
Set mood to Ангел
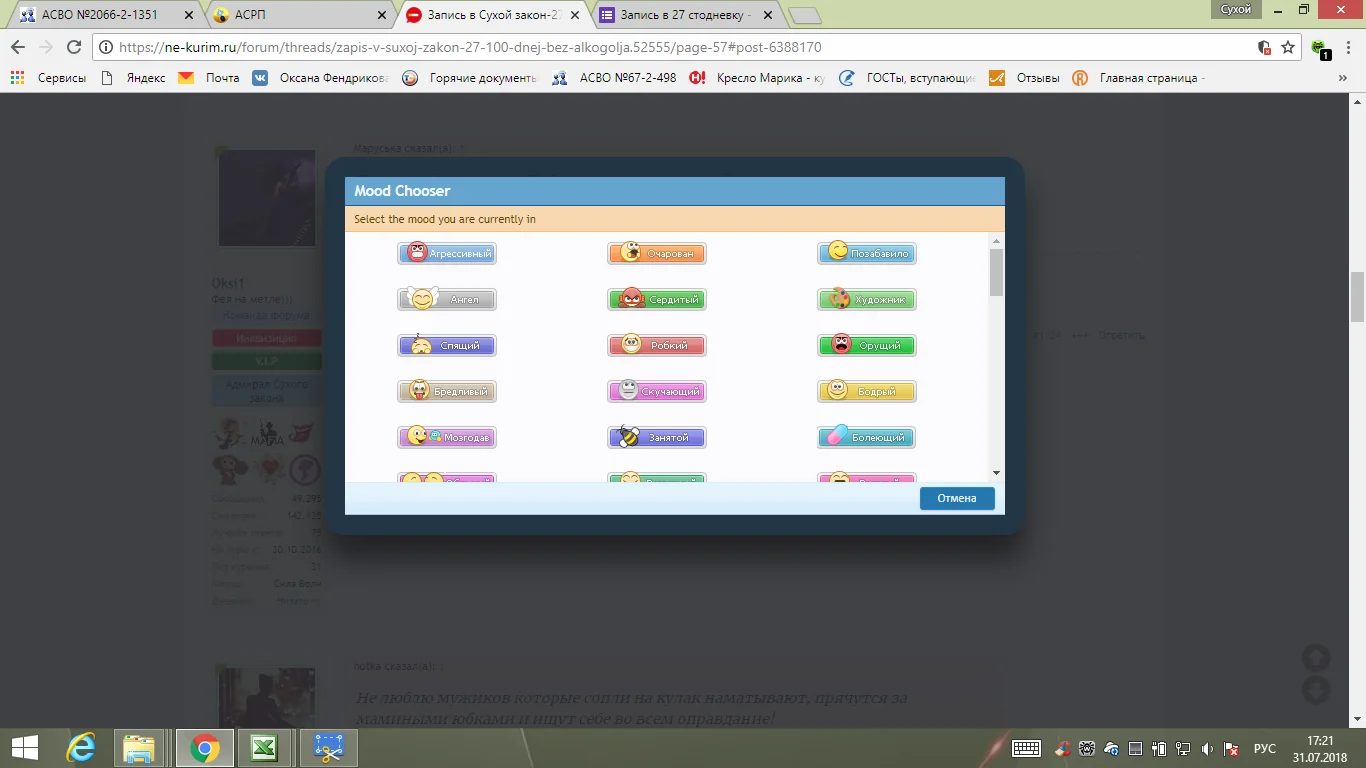(x=447, y=299)
